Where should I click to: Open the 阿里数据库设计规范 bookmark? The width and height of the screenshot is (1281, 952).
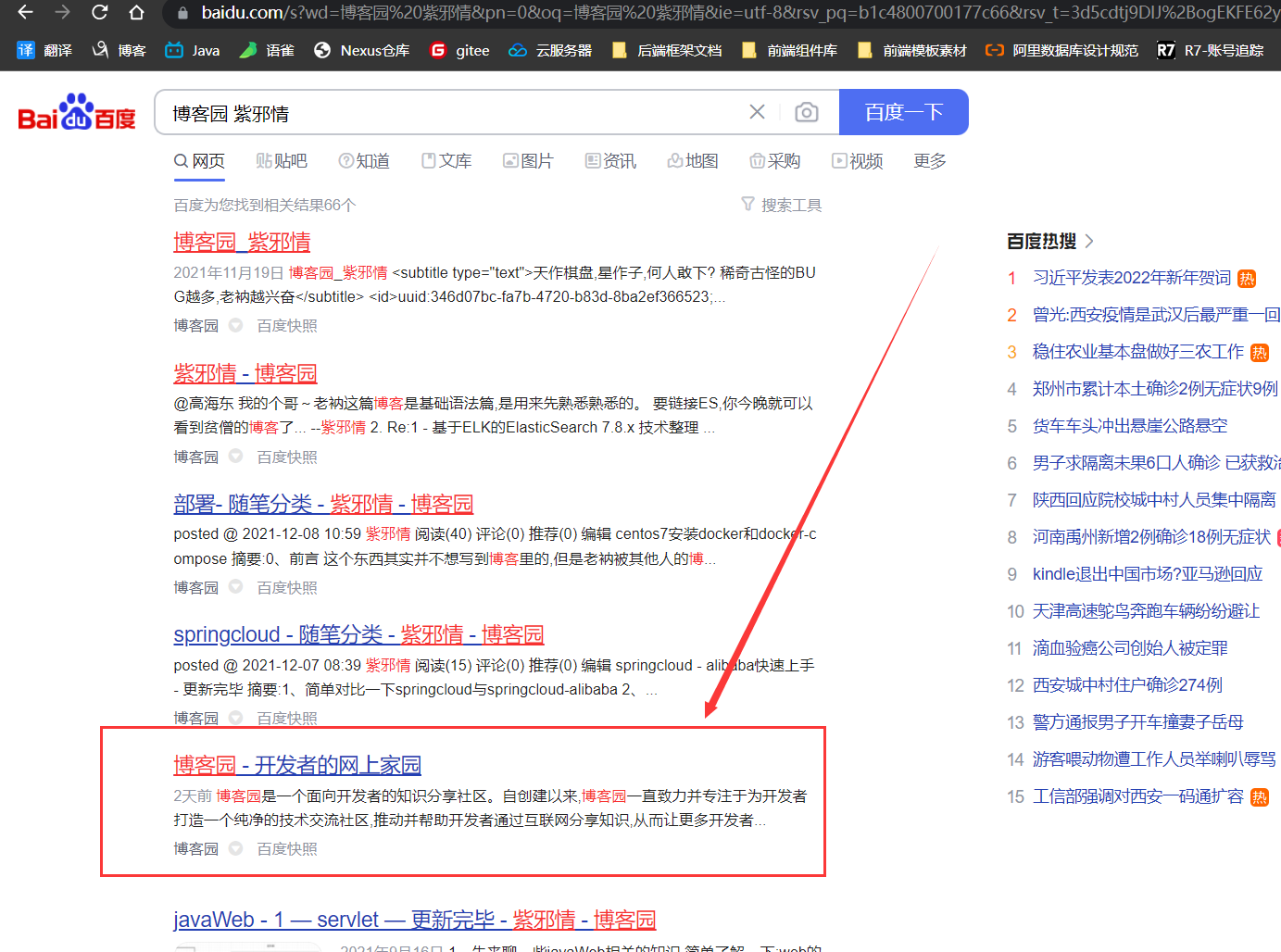1061,50
